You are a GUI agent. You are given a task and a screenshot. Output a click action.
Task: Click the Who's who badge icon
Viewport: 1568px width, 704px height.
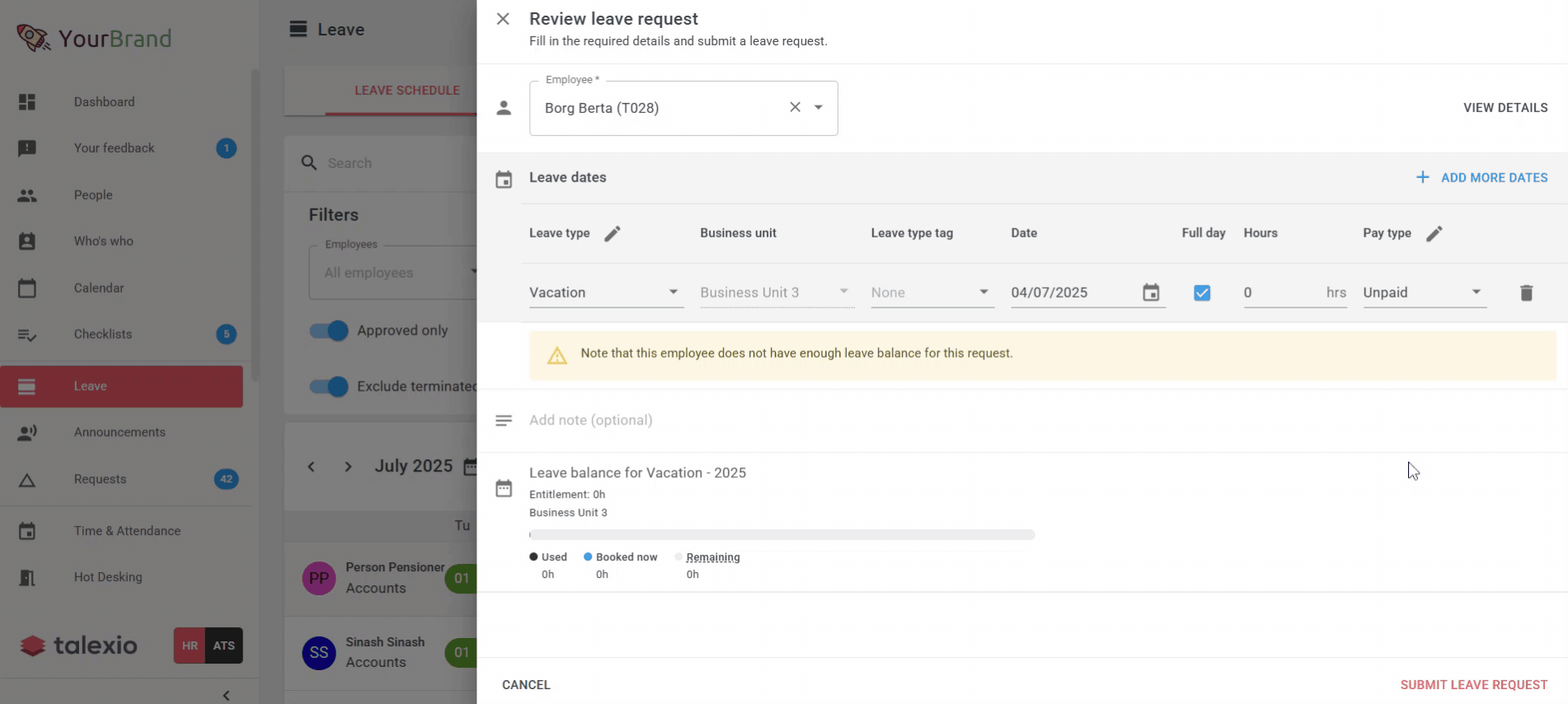coord(27,242)
